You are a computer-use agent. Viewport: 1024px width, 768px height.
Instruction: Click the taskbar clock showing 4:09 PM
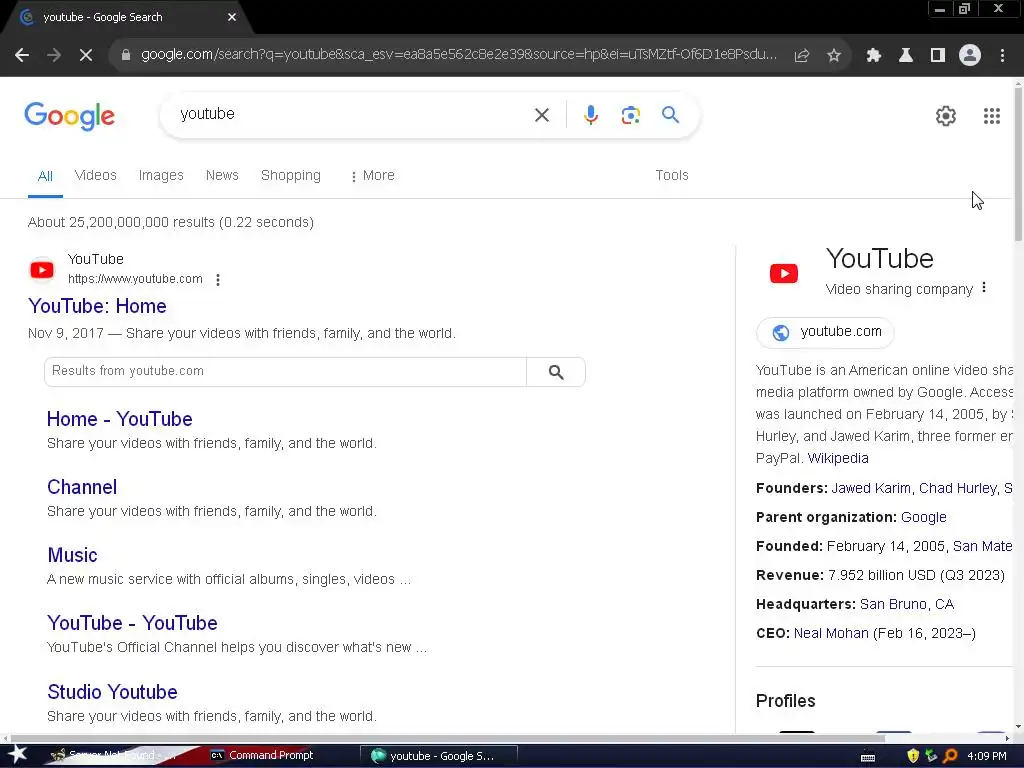pos(986,756)
